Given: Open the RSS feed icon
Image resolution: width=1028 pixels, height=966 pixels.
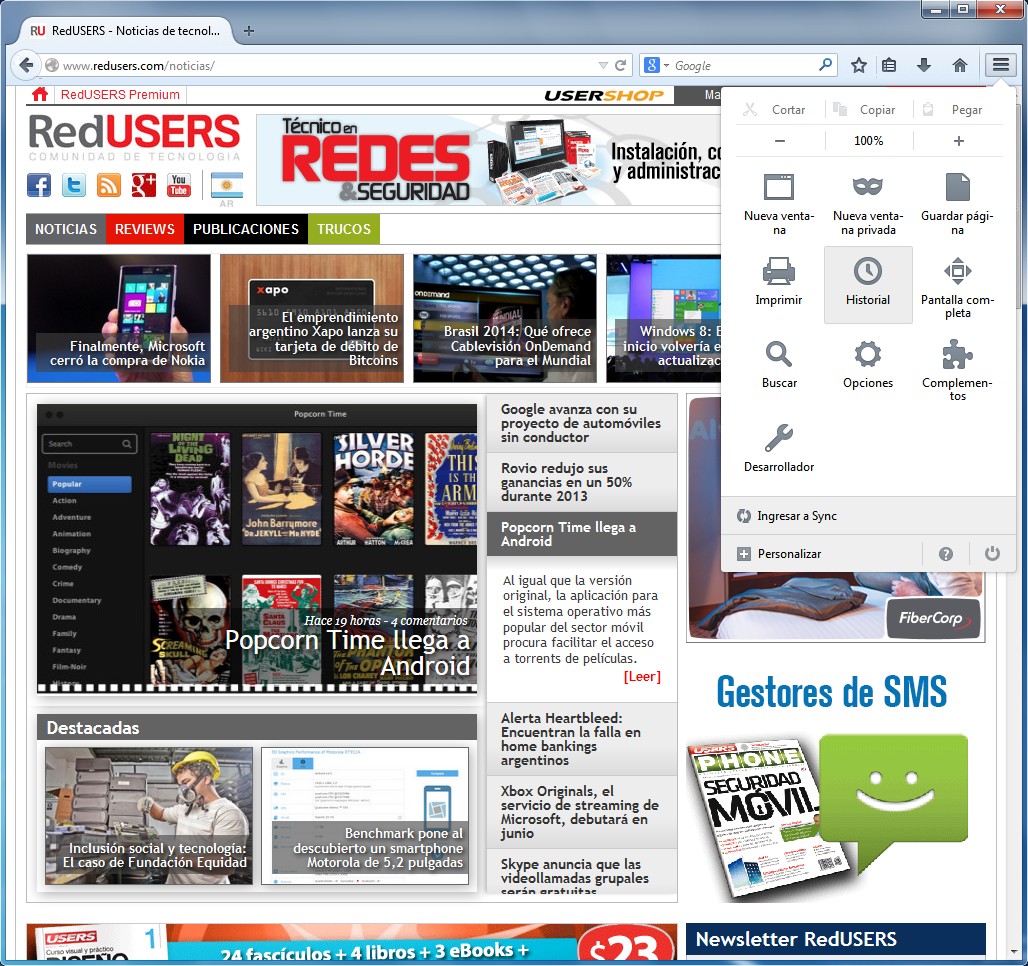Looking at the screenshot, I should (109, 185).
